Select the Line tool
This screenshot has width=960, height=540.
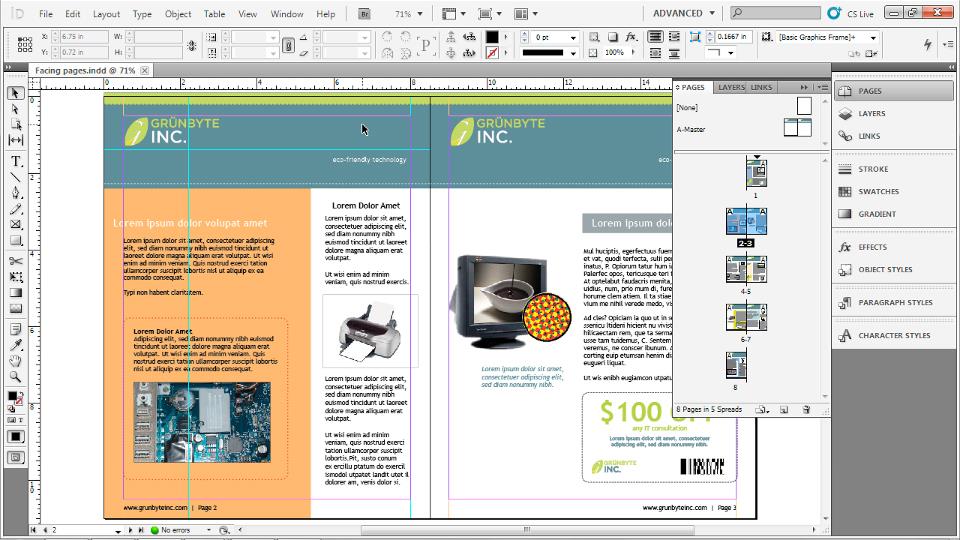coord(15,177)
